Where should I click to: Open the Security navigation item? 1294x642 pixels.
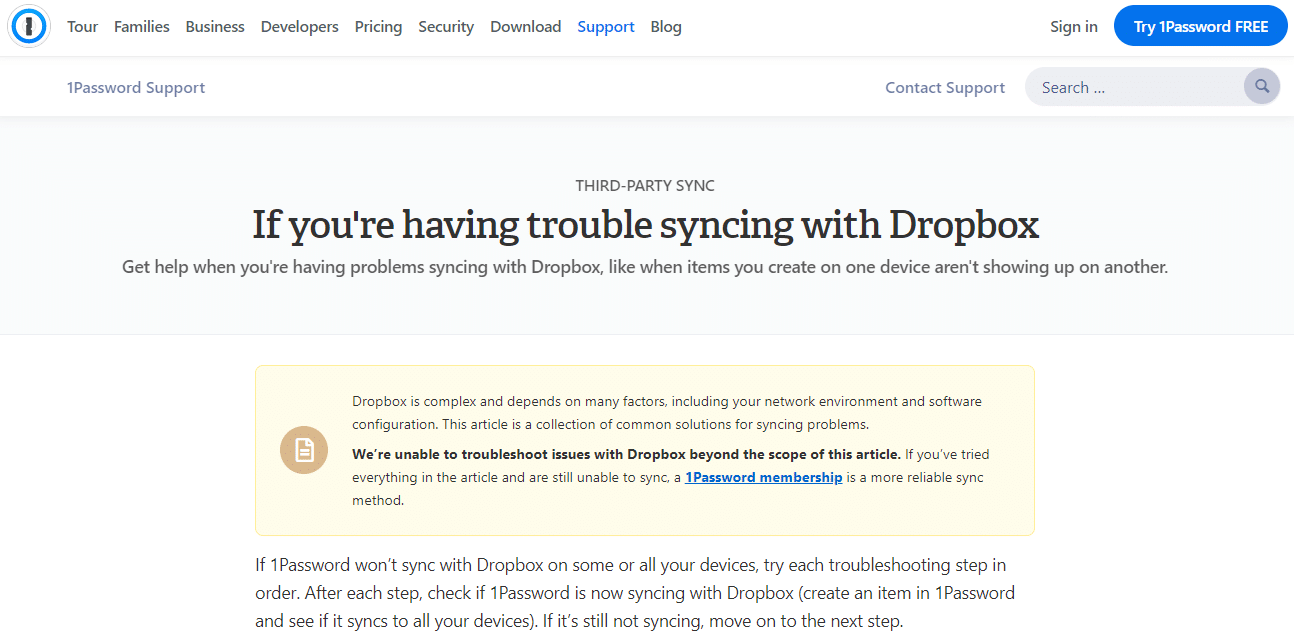click(446, 27)
